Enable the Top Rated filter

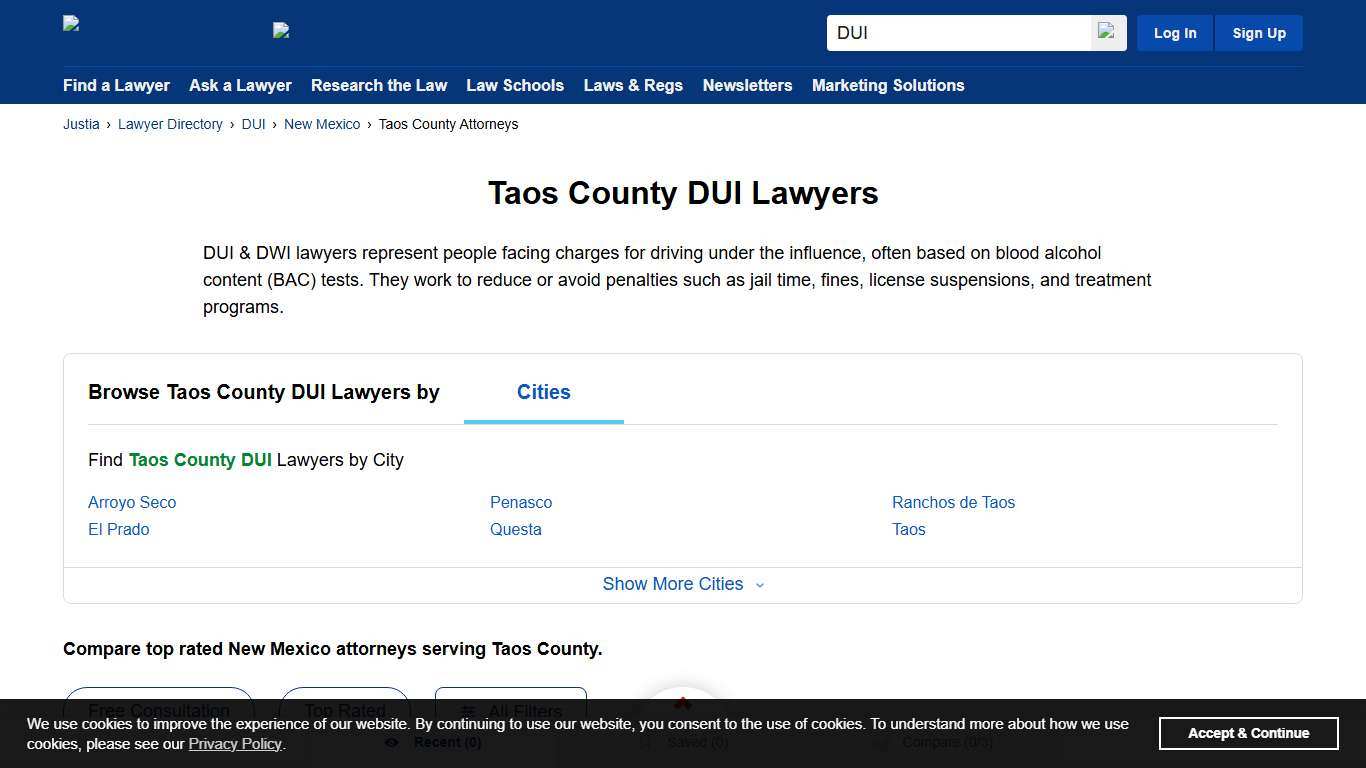coord(344,711)
